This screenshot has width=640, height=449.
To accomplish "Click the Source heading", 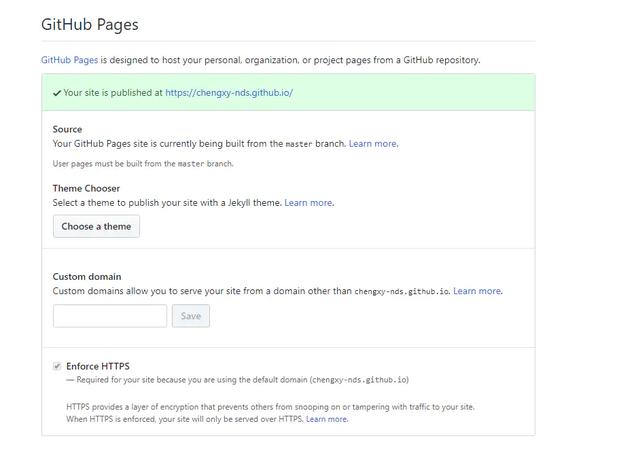I will 68,129.
